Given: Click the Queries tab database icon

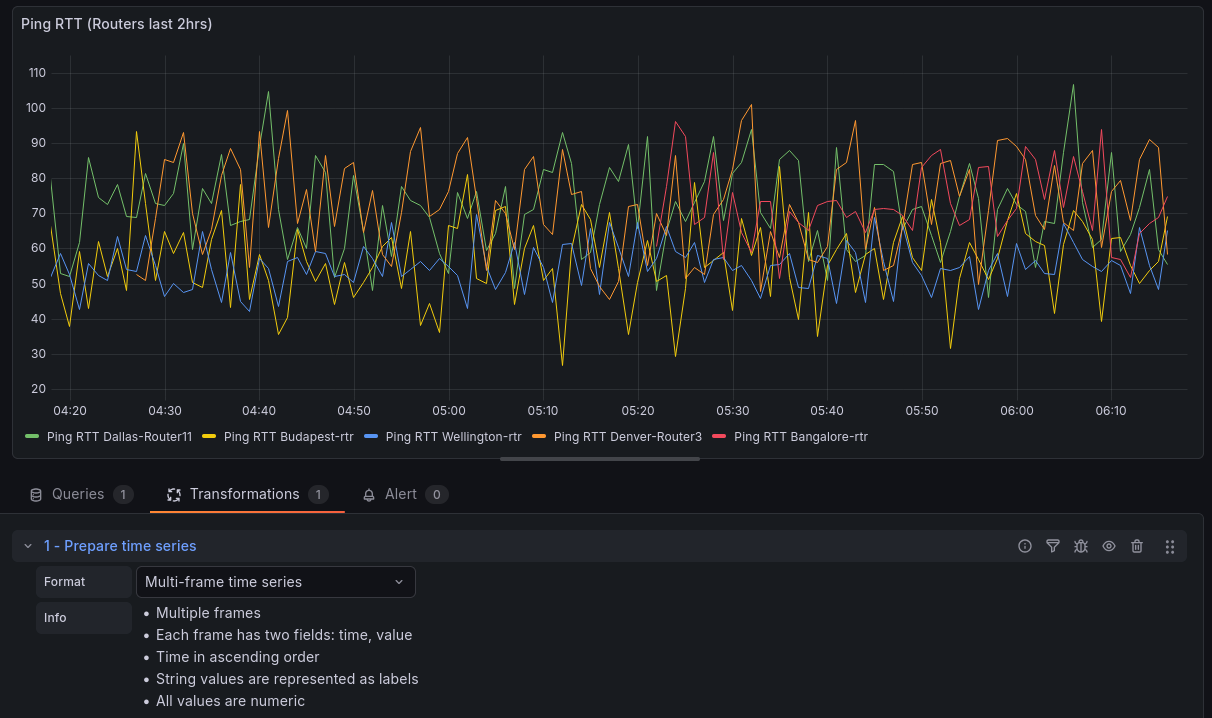Looking at the screenshot, I should click(36, 495).
